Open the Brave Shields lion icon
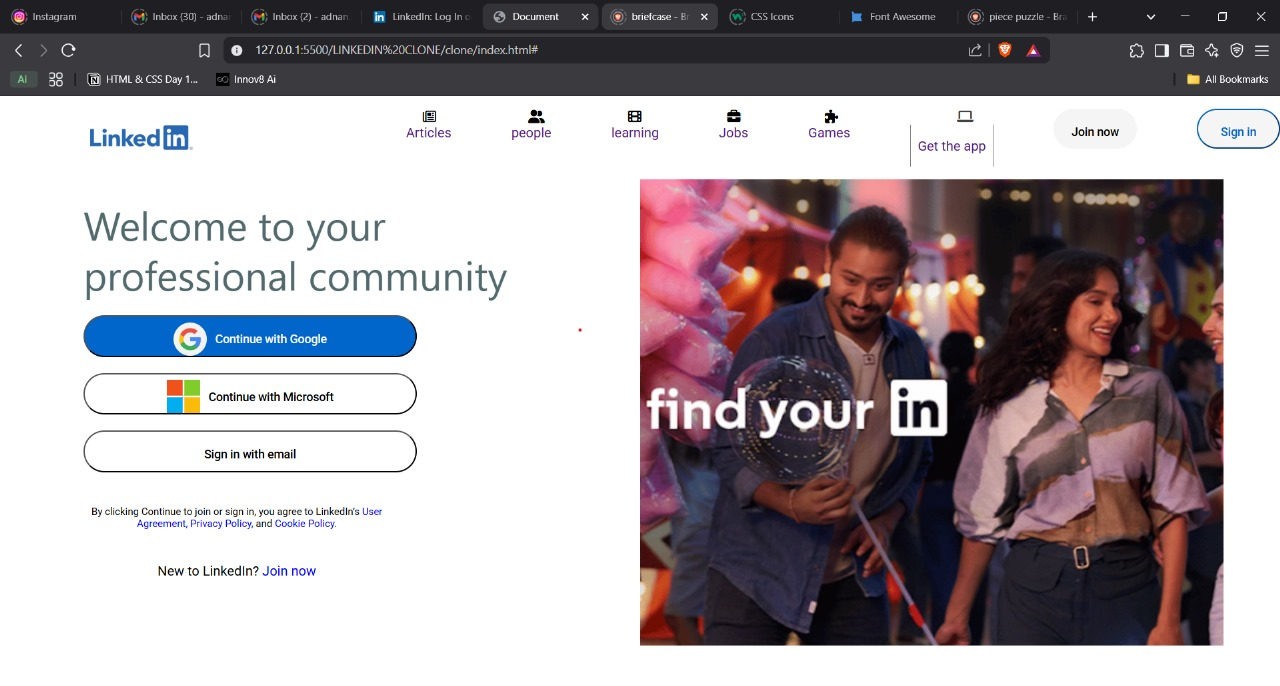The height and width of the screenshot is (686, 1280). (1005, 50)
